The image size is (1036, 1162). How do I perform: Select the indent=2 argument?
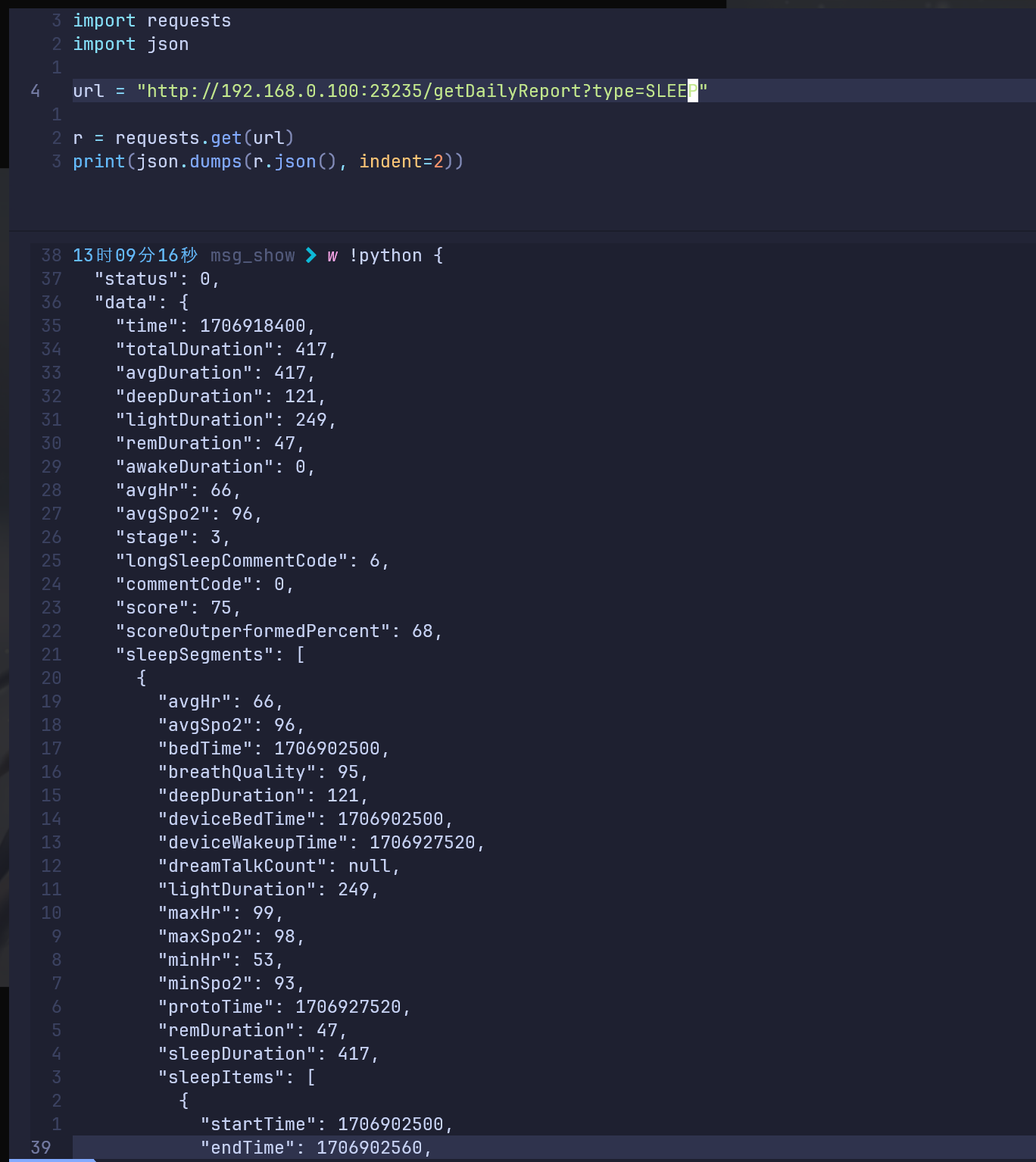[x=401, y=161]
